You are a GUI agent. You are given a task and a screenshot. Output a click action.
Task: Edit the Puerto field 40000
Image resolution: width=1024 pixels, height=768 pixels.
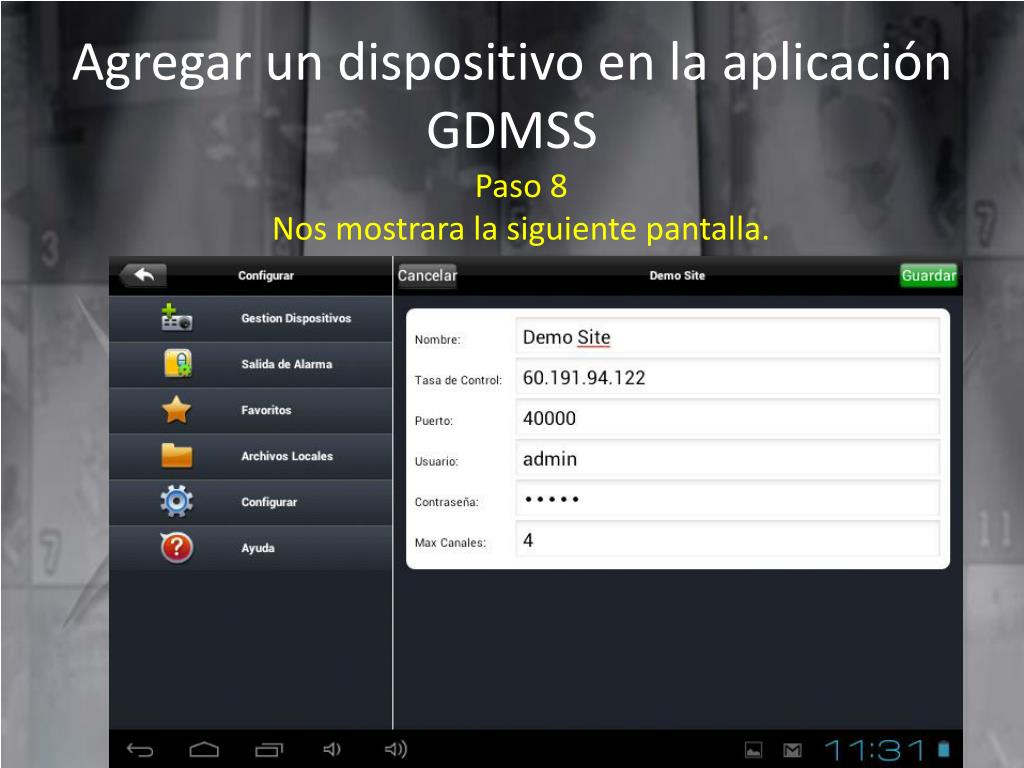[728, 418]
